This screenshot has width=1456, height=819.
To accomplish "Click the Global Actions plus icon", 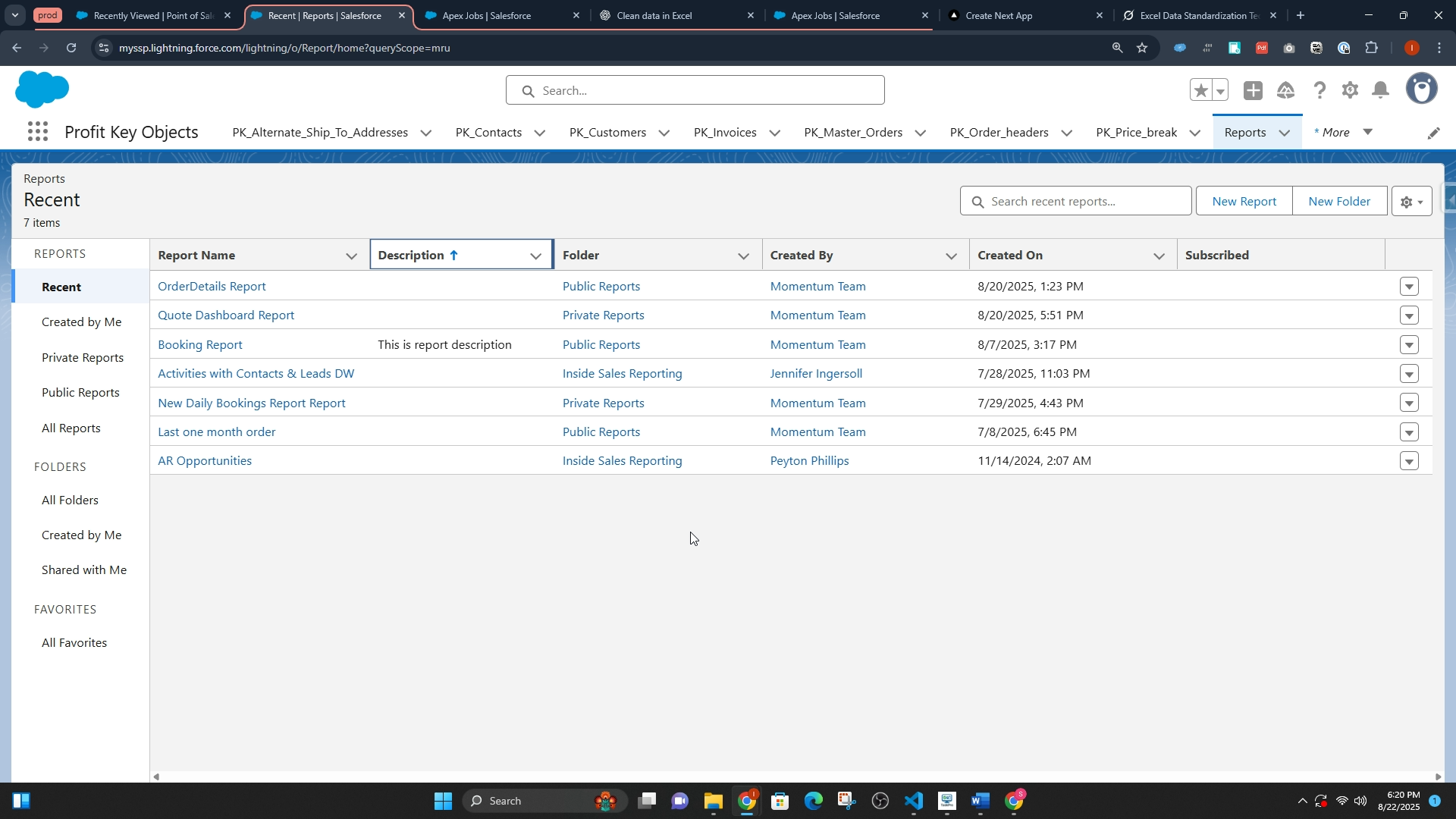I will click(x=1253, y=90).
